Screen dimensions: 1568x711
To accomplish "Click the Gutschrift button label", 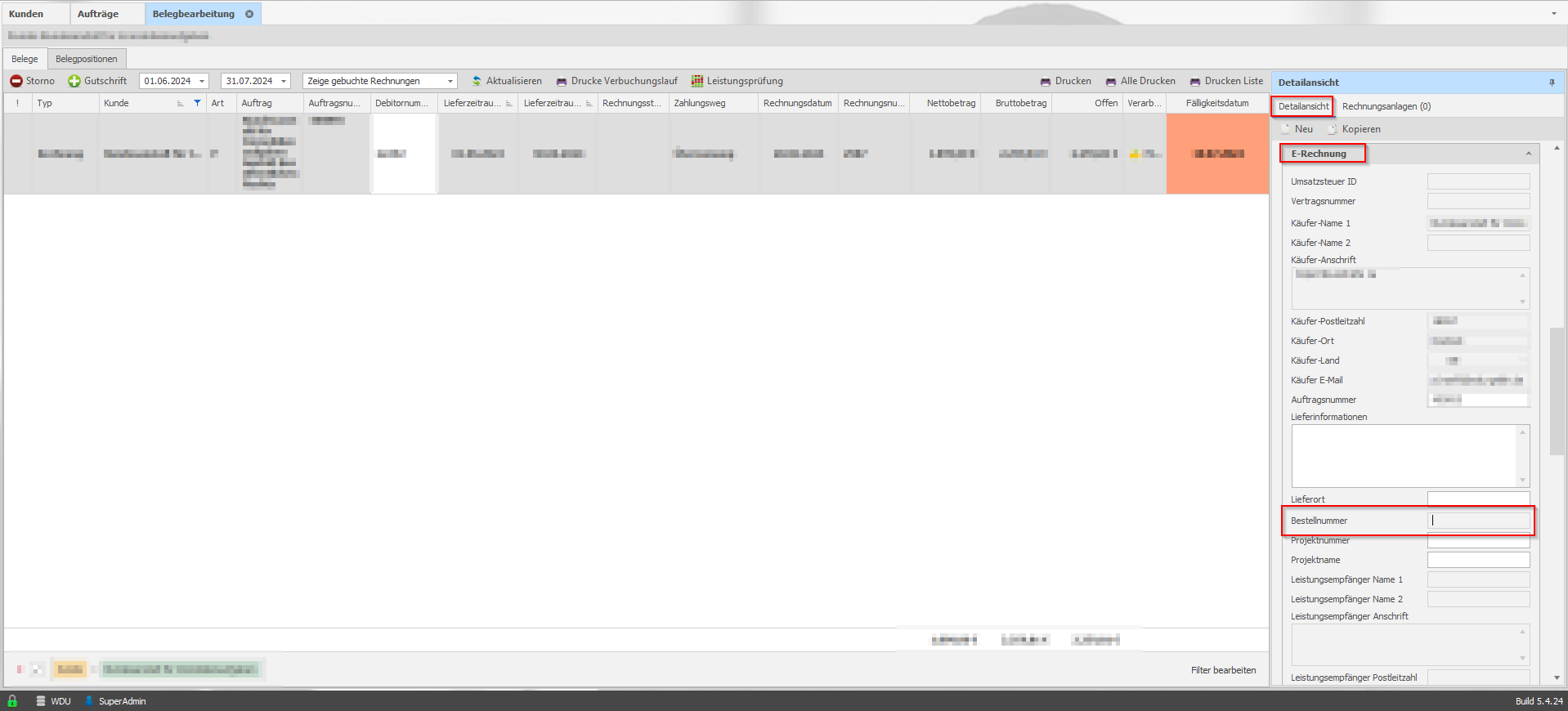I will [105, 81].
